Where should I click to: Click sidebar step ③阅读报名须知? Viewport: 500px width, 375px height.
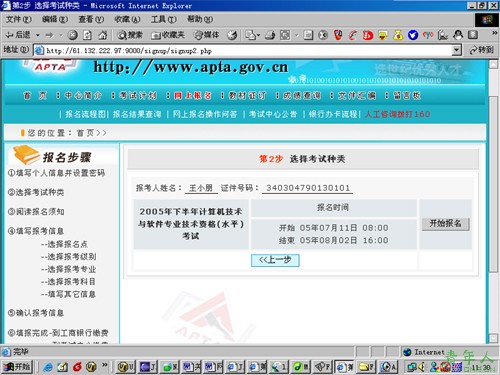pos(36,212)
